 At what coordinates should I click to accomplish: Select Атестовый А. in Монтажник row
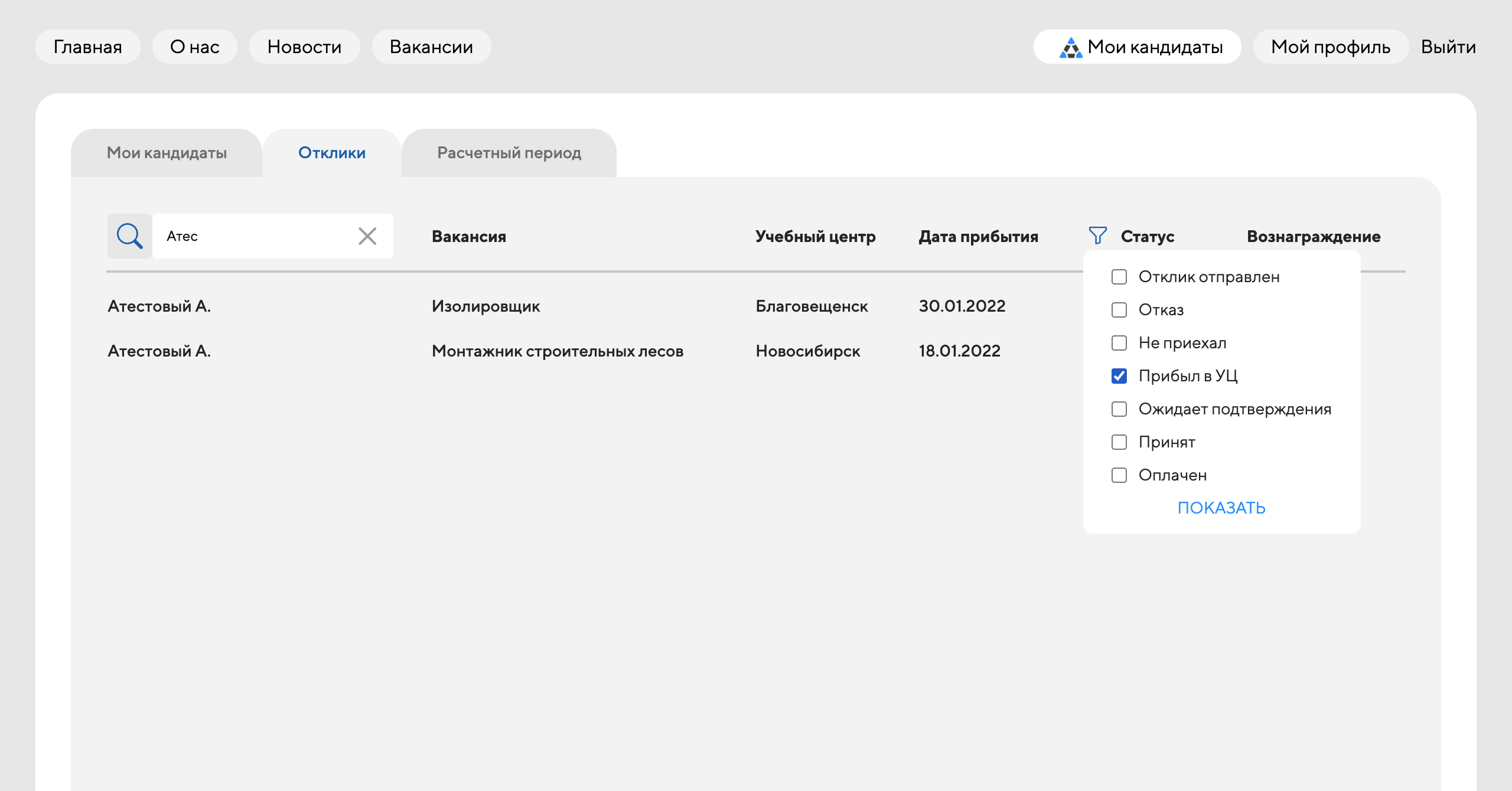click(159, 351)
